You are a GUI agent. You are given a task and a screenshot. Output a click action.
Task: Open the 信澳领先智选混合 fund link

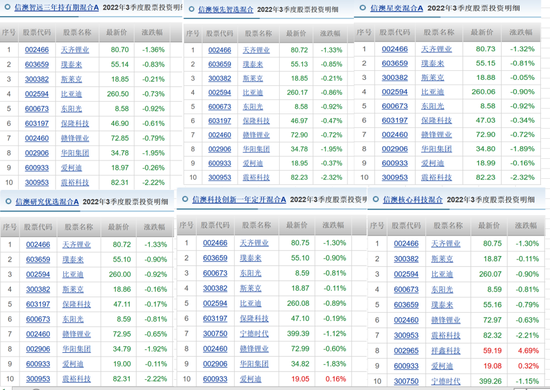coord(226,9)
